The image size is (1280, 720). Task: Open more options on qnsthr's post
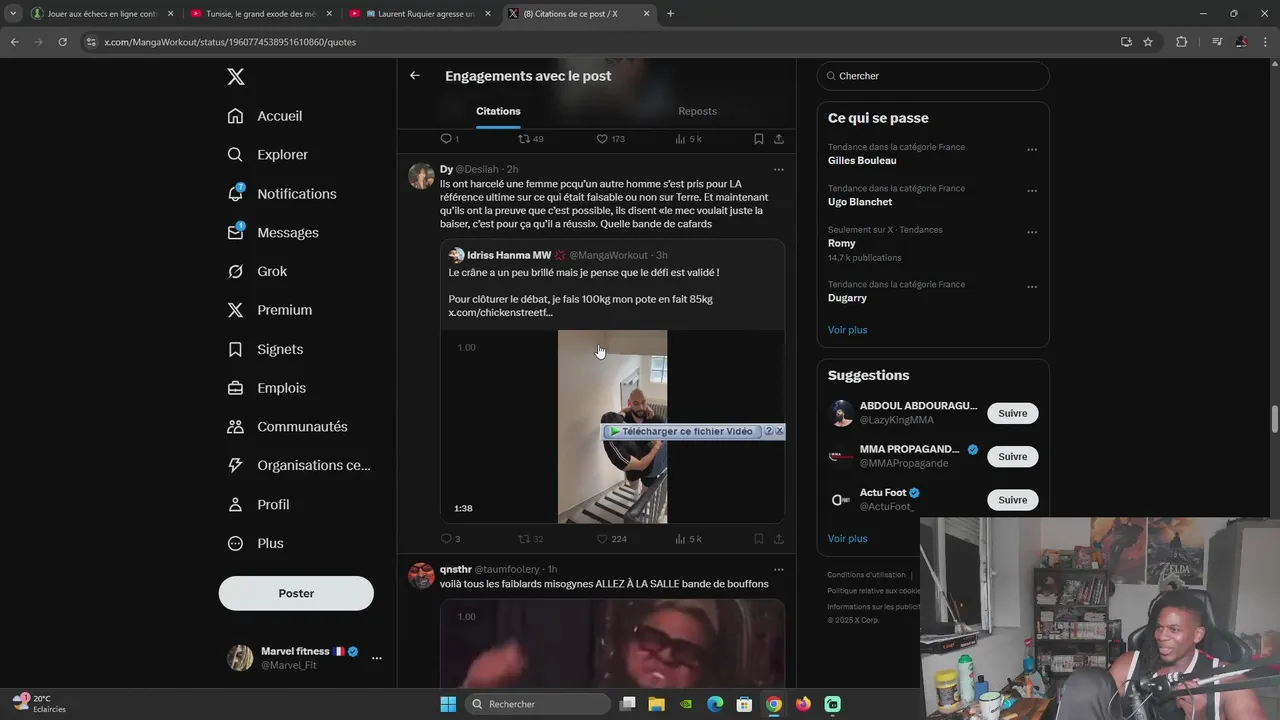click(778, 569)
